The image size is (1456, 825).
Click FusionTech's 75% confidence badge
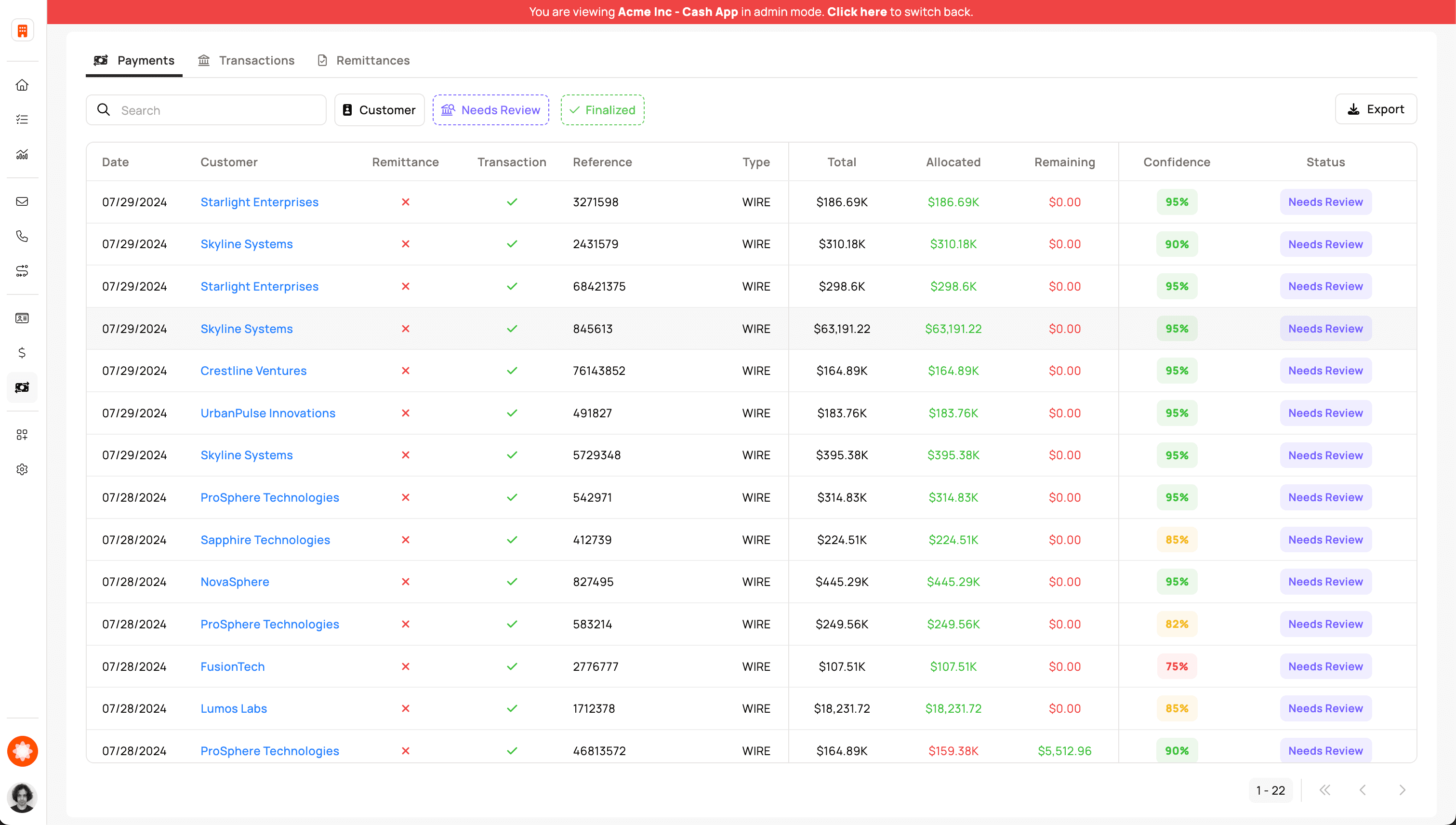(x=1176, y=666)
